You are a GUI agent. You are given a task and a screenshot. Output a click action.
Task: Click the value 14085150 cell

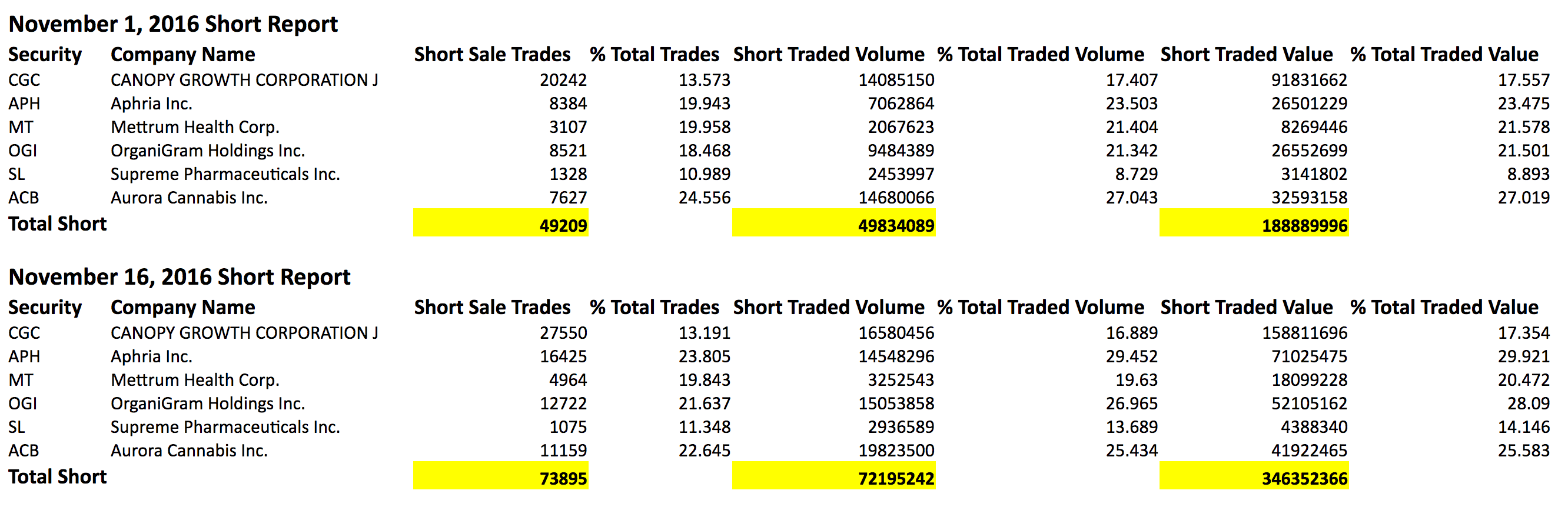[896, 79]
